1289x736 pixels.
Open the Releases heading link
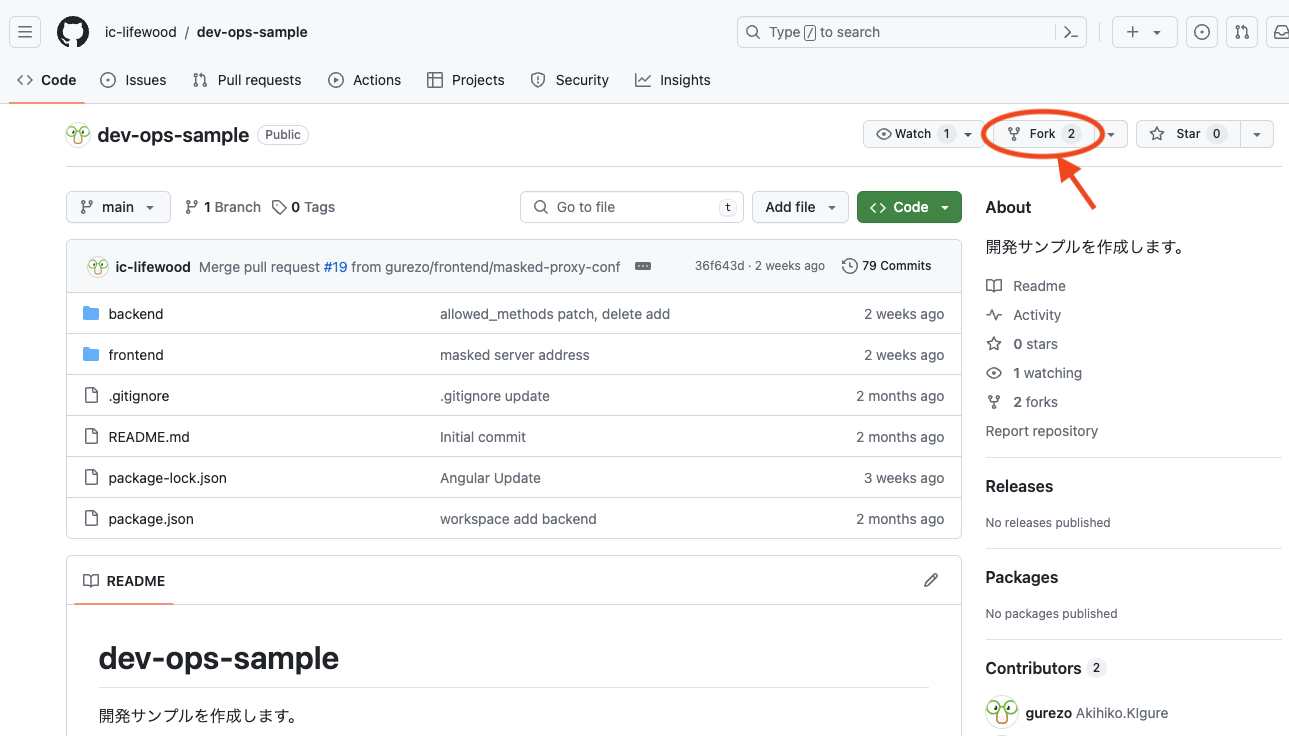1019,486
